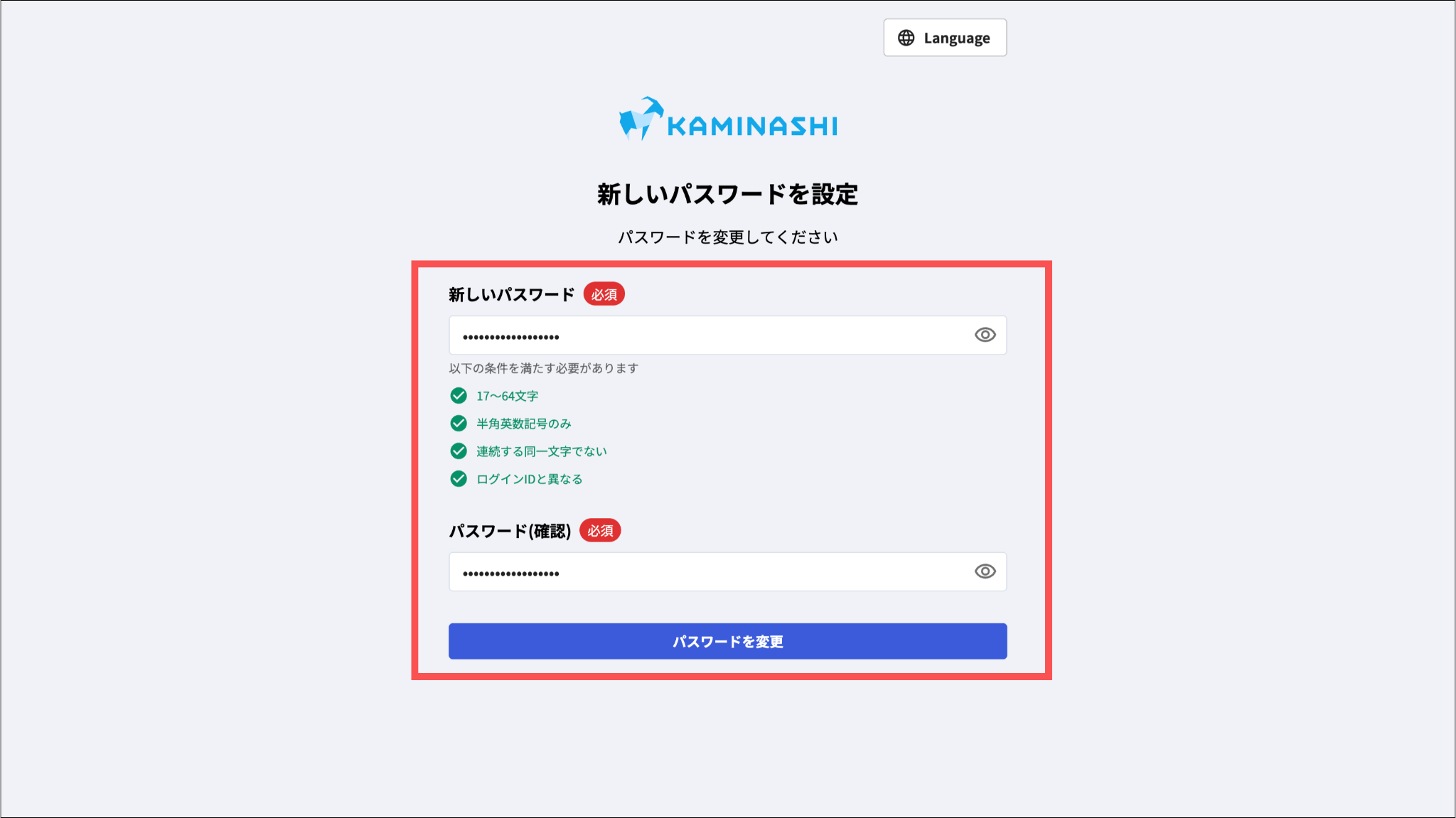Click the globe icon beside Language

(906, 38)
